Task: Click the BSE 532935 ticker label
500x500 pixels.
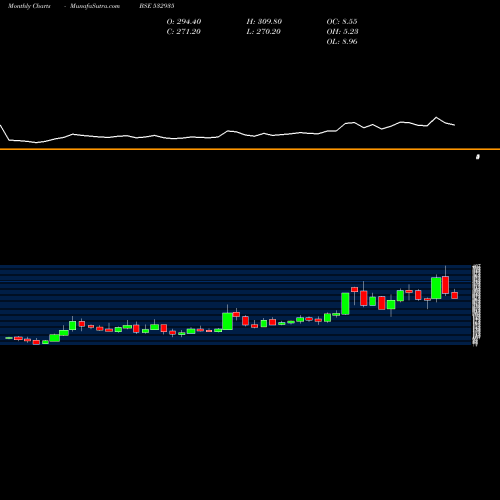Action: click(x=157, y=6)
